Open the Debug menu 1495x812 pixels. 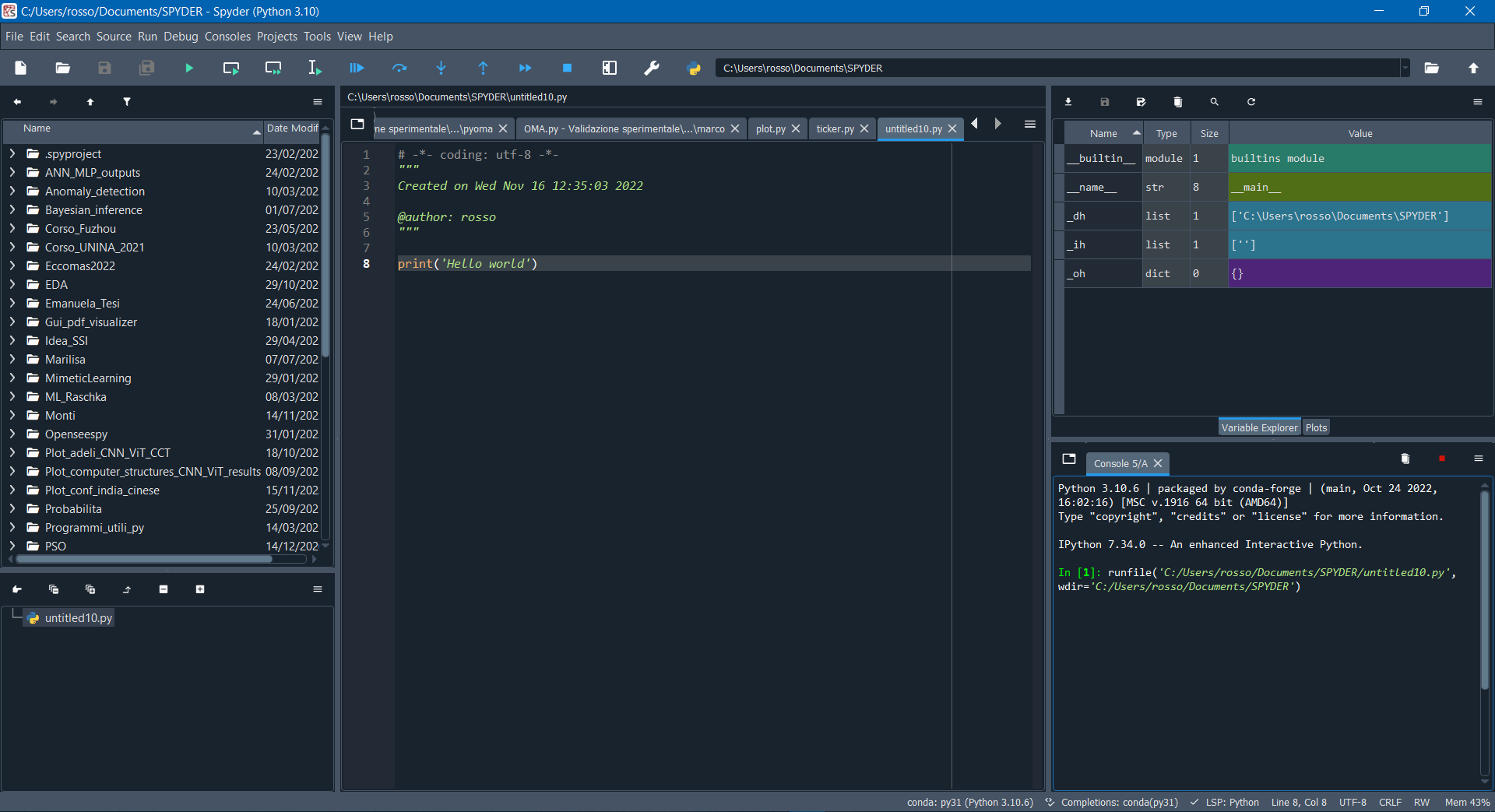pyautogui.click(x=181, y=37)
